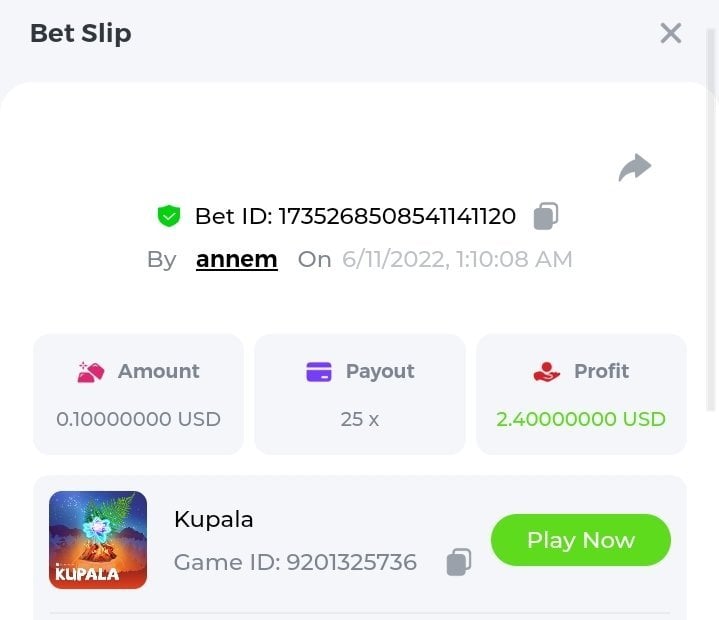Screen dimensions: 719x620
Task: Click the 6/11/2022 bet timestamp
Action: pos(457,260)
